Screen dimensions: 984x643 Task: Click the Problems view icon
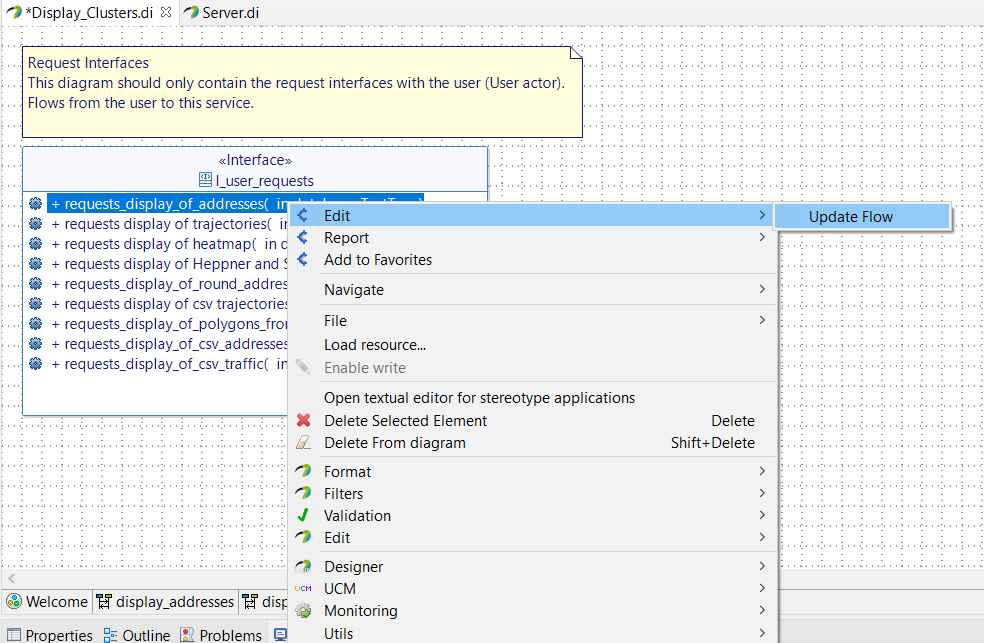pyautogui.click(x=187, y=635)
